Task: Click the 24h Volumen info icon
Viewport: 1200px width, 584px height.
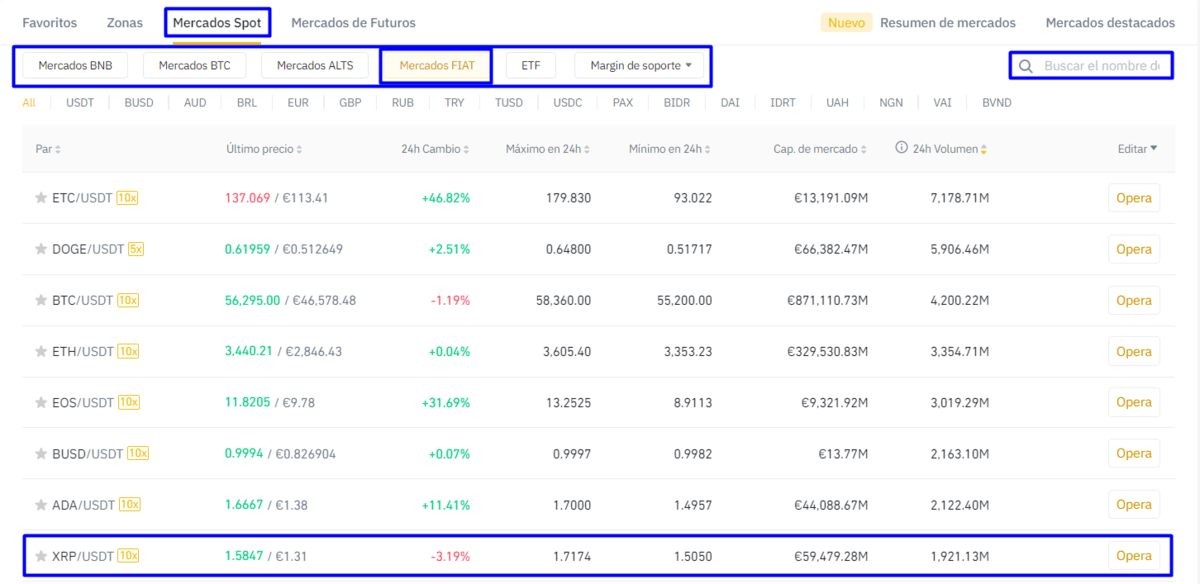Action: pyautogui.click(x=901, y=148)
